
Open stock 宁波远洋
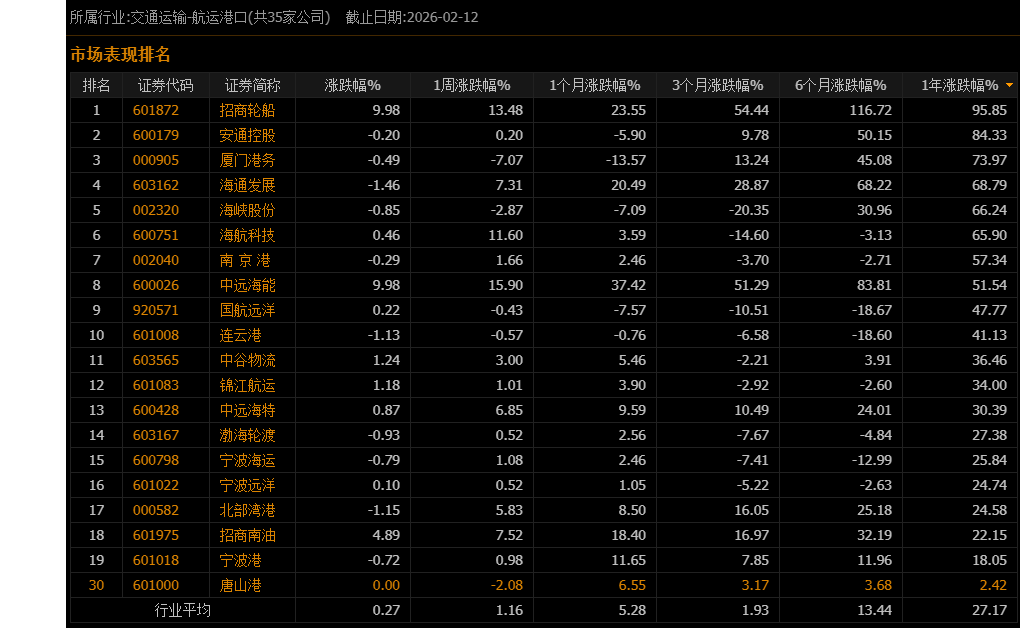coord(247,485)
